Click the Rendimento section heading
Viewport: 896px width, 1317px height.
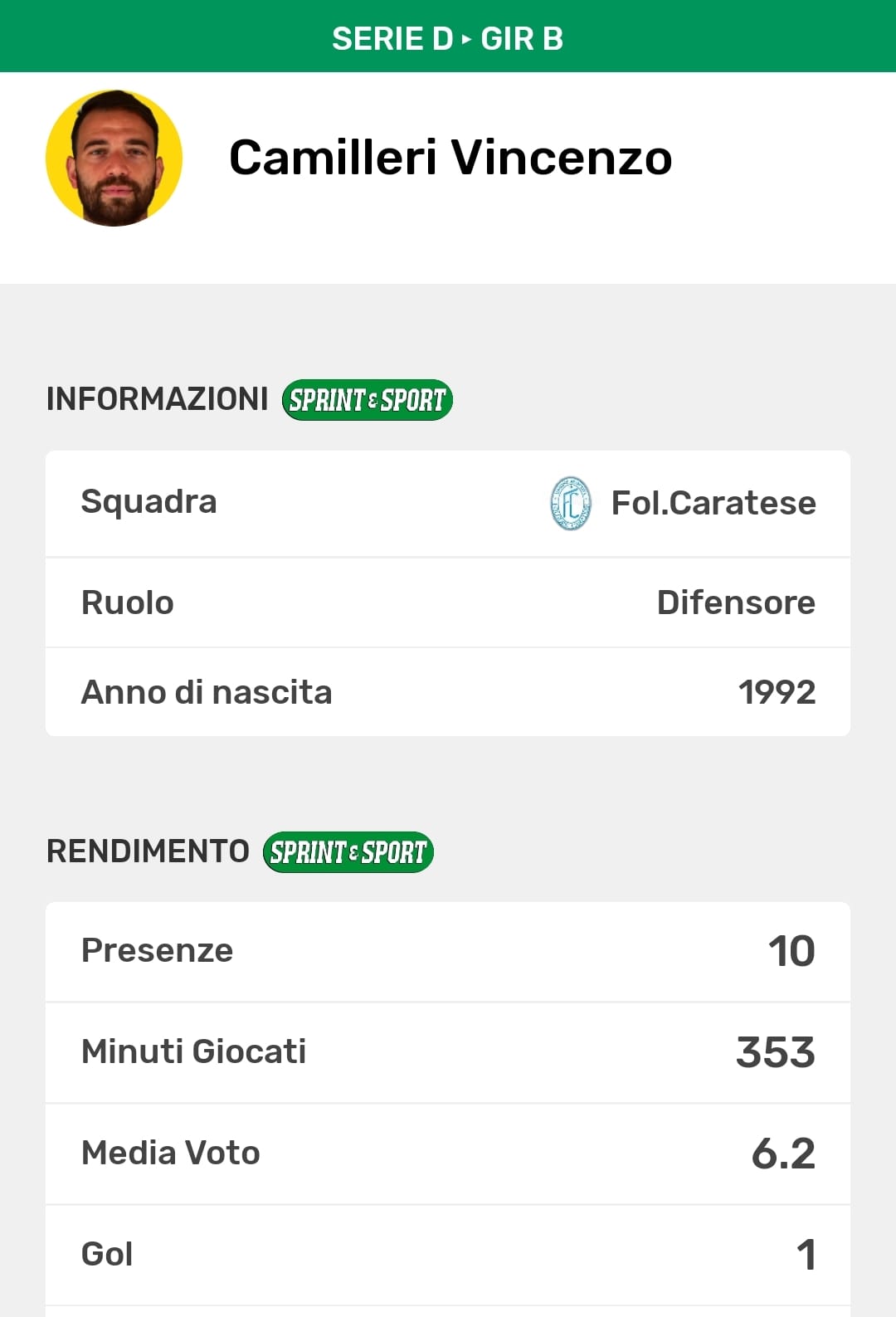[148, 851]
